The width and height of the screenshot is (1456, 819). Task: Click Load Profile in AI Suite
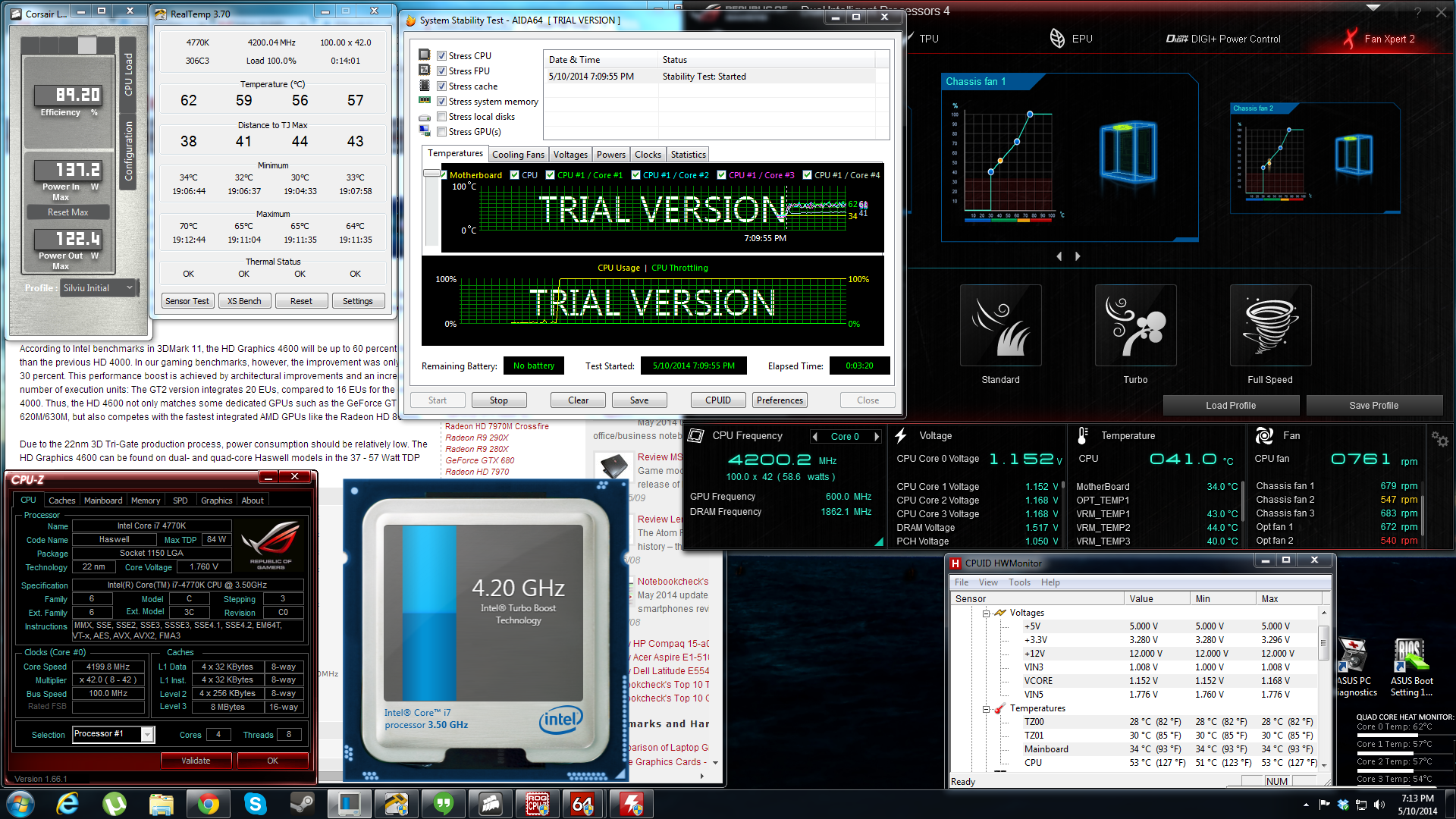pyautogui.click(x=1231, y=405)
